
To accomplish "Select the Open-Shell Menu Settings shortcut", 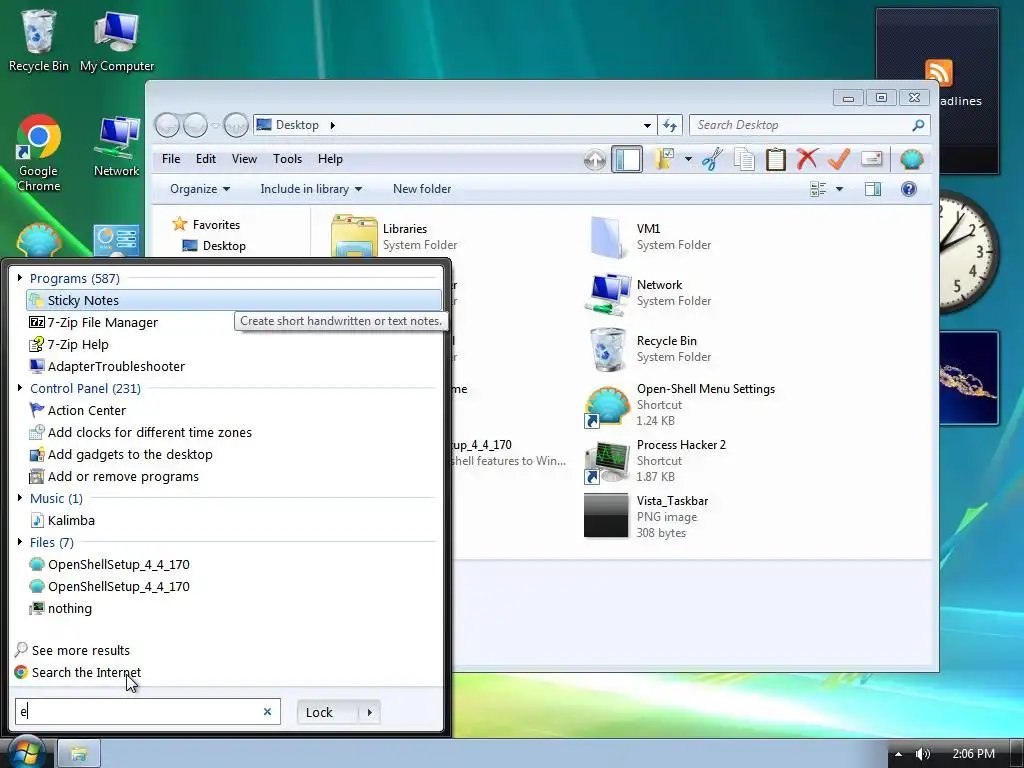I will tap(679, 405).
